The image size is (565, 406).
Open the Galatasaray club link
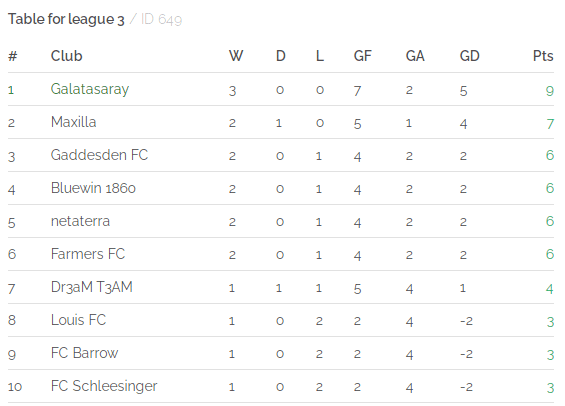[90, 89]
